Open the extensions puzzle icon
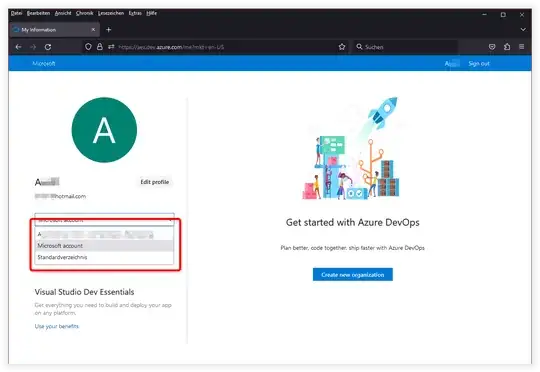Viewport: 540px width, 372px height. (x=507, y=47)
